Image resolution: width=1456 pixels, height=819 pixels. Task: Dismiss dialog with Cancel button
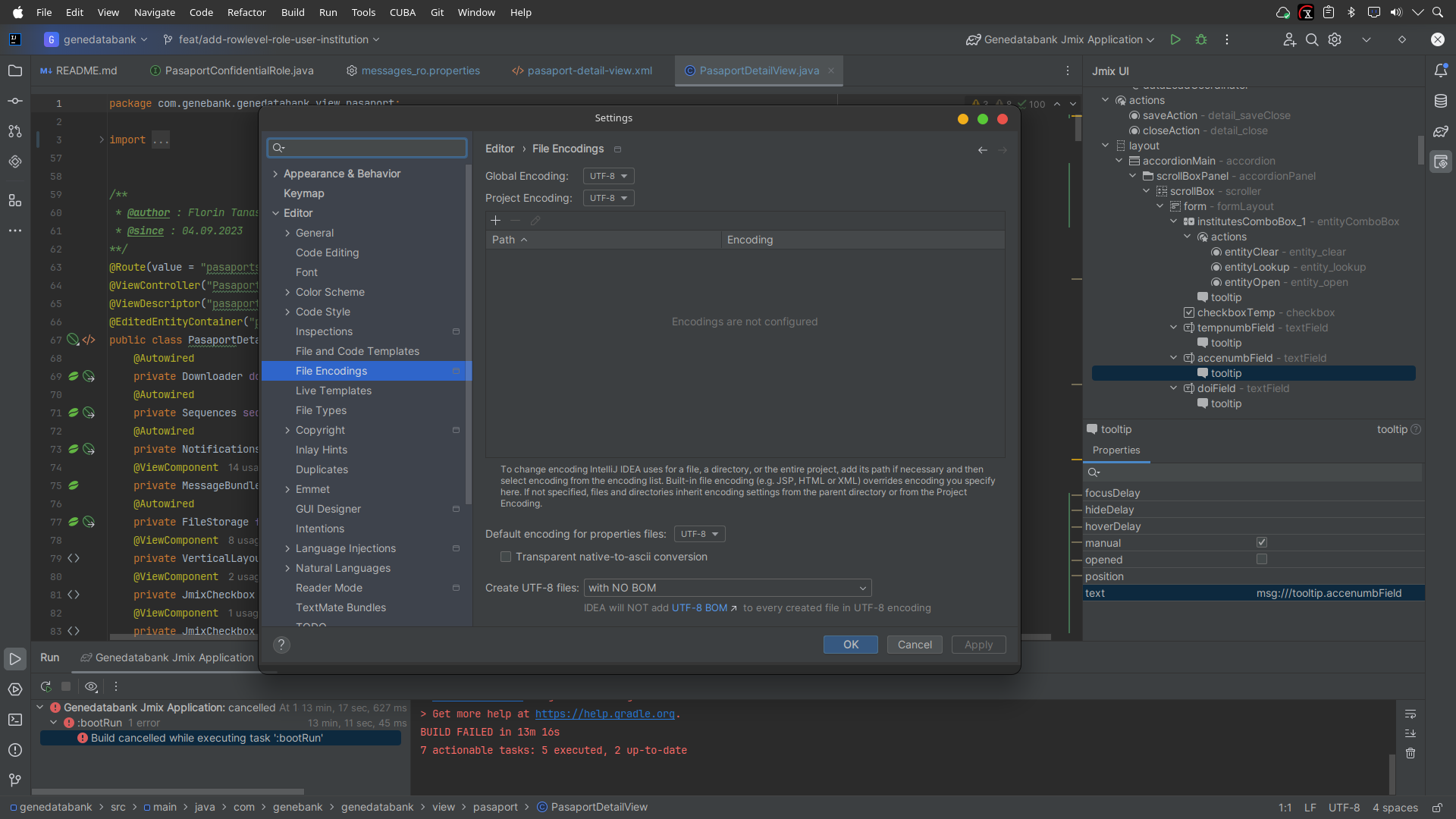[915, 645]
